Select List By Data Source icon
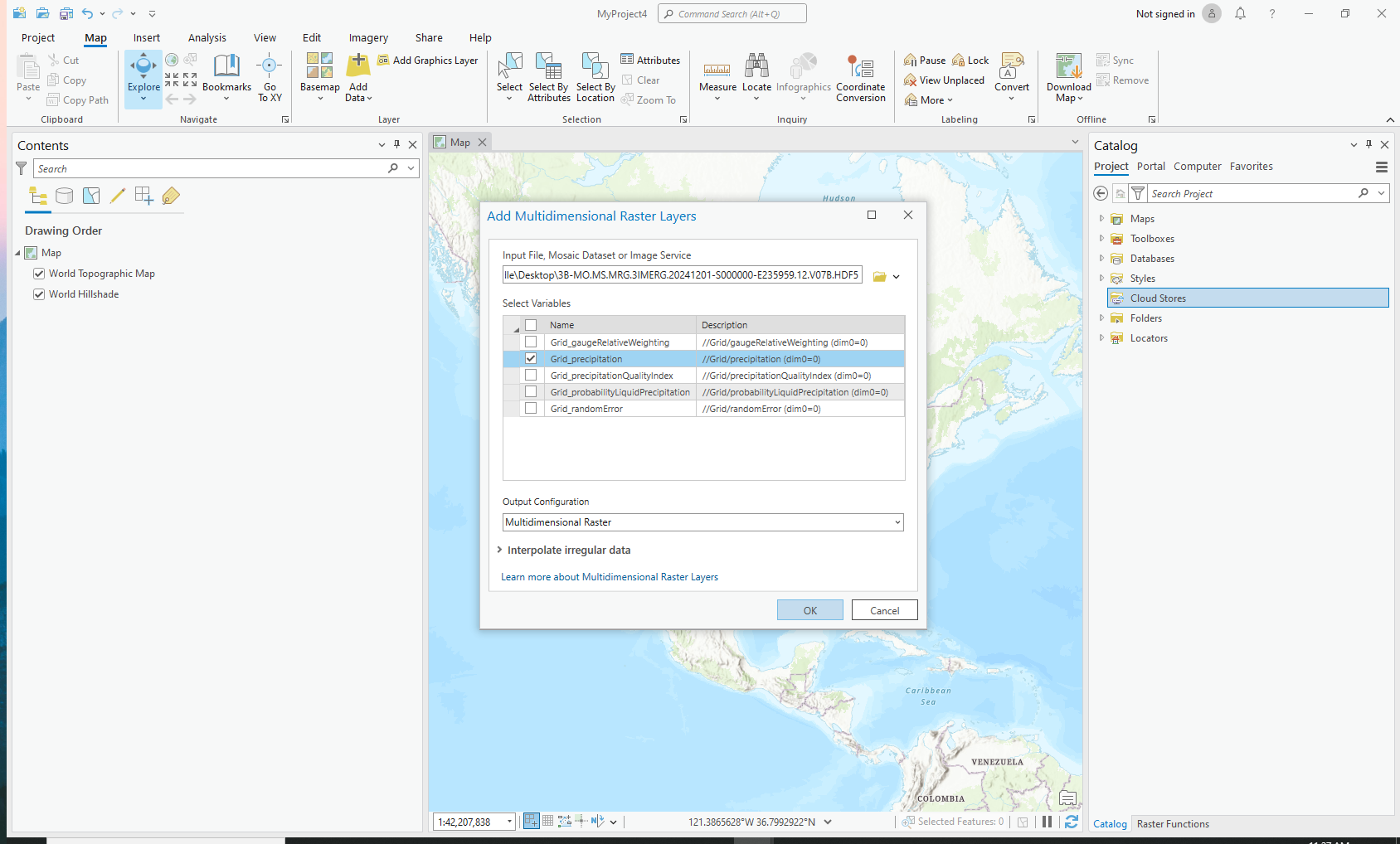The image size is (1400, 844). 64,196
